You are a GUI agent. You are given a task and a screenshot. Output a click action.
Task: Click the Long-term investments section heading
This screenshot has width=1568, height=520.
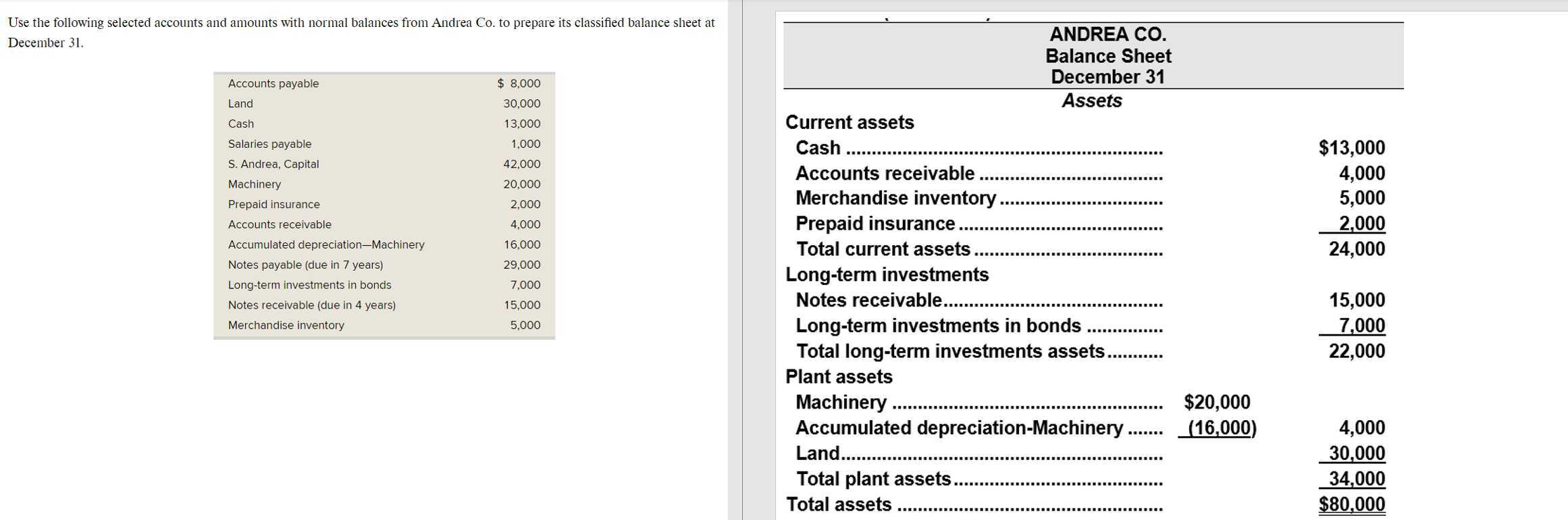coord(887,275)
